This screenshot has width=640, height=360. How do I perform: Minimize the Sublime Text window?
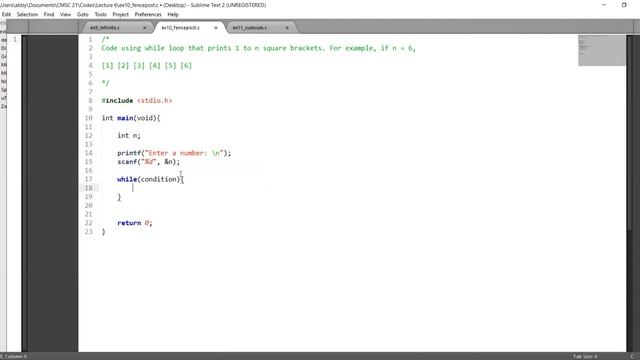pos(604,5)
